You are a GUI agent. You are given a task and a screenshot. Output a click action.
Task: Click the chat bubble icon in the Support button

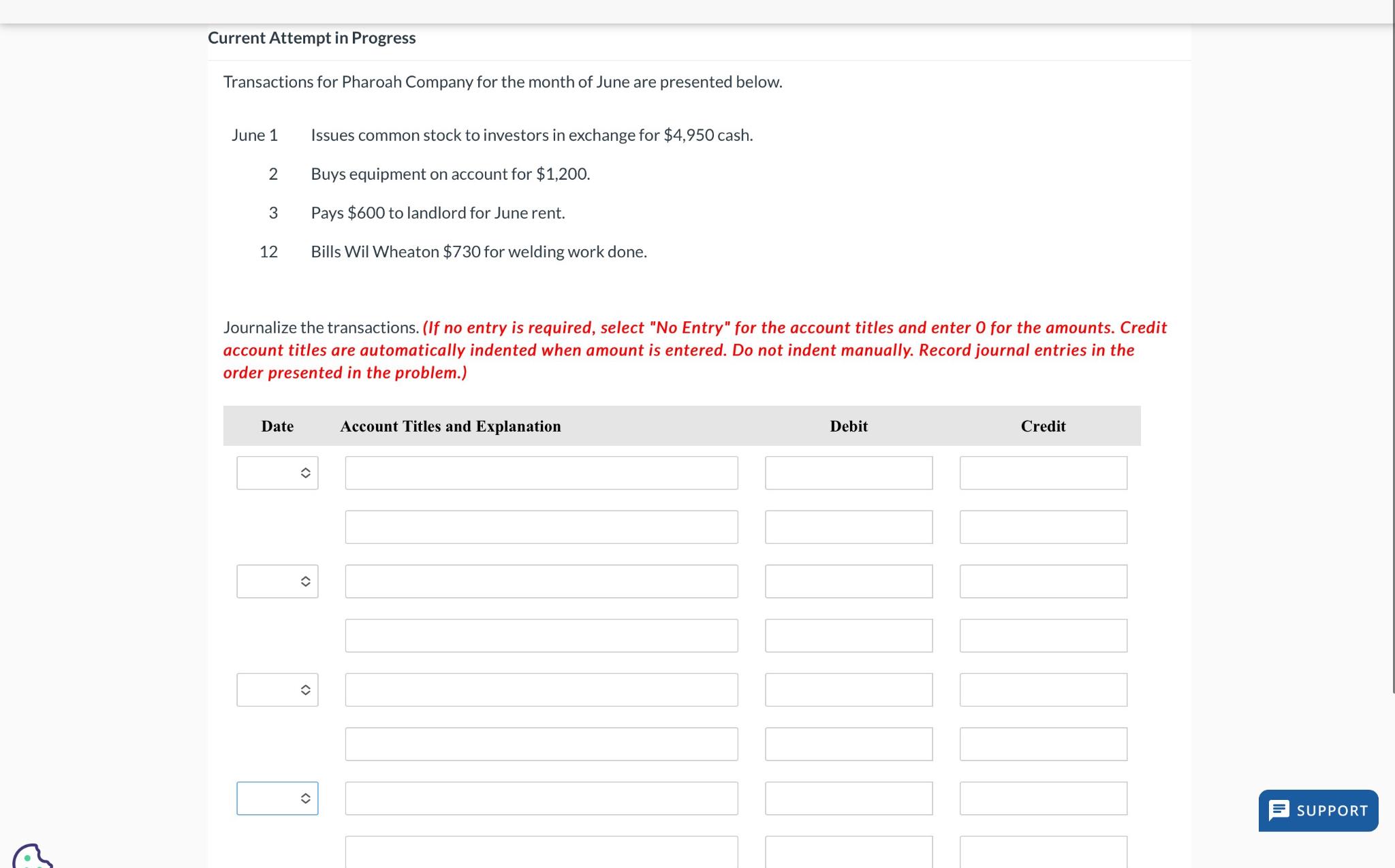point(1279,810)
